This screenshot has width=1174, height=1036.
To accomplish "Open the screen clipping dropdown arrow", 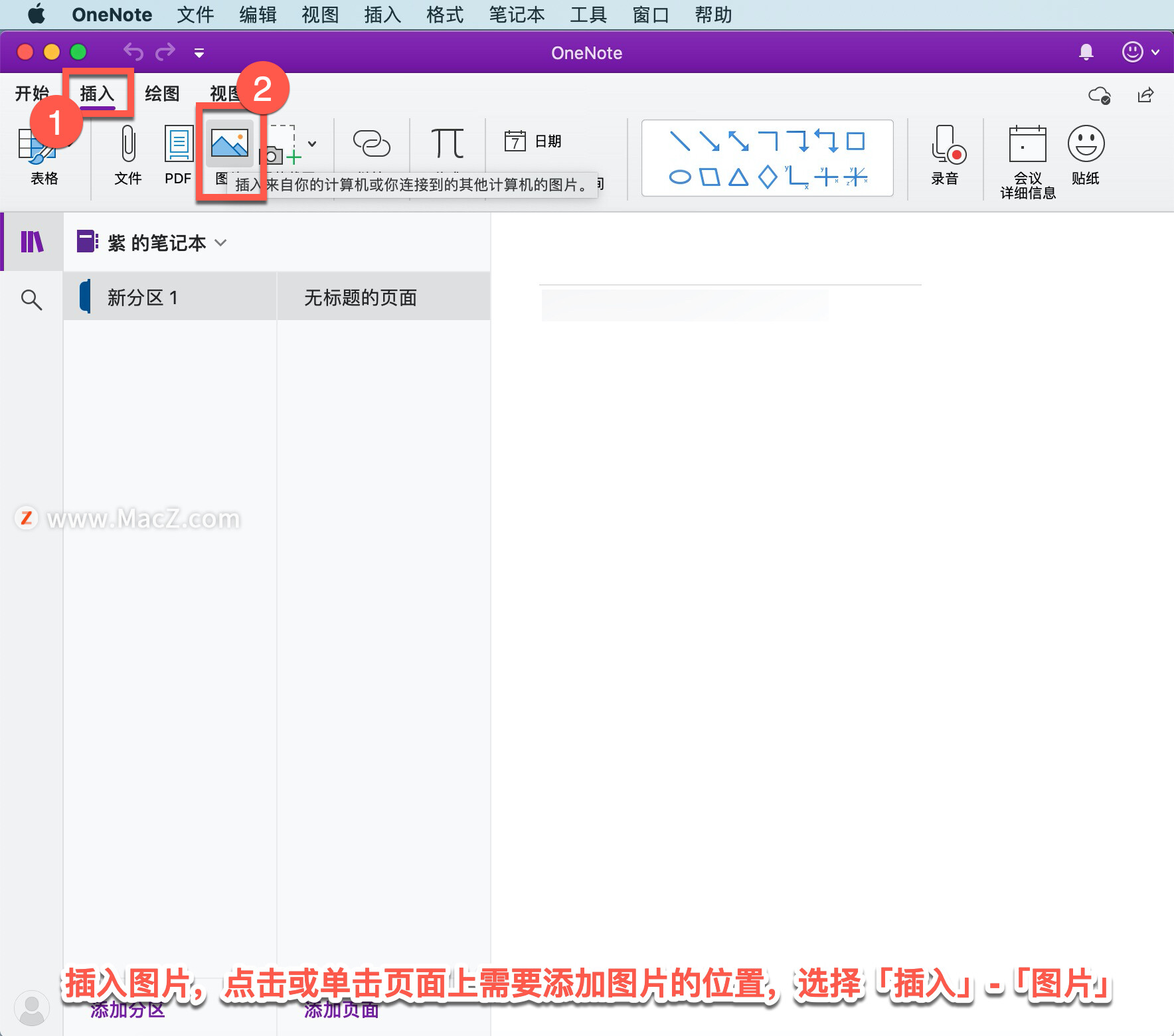I will tap(312, 143).
